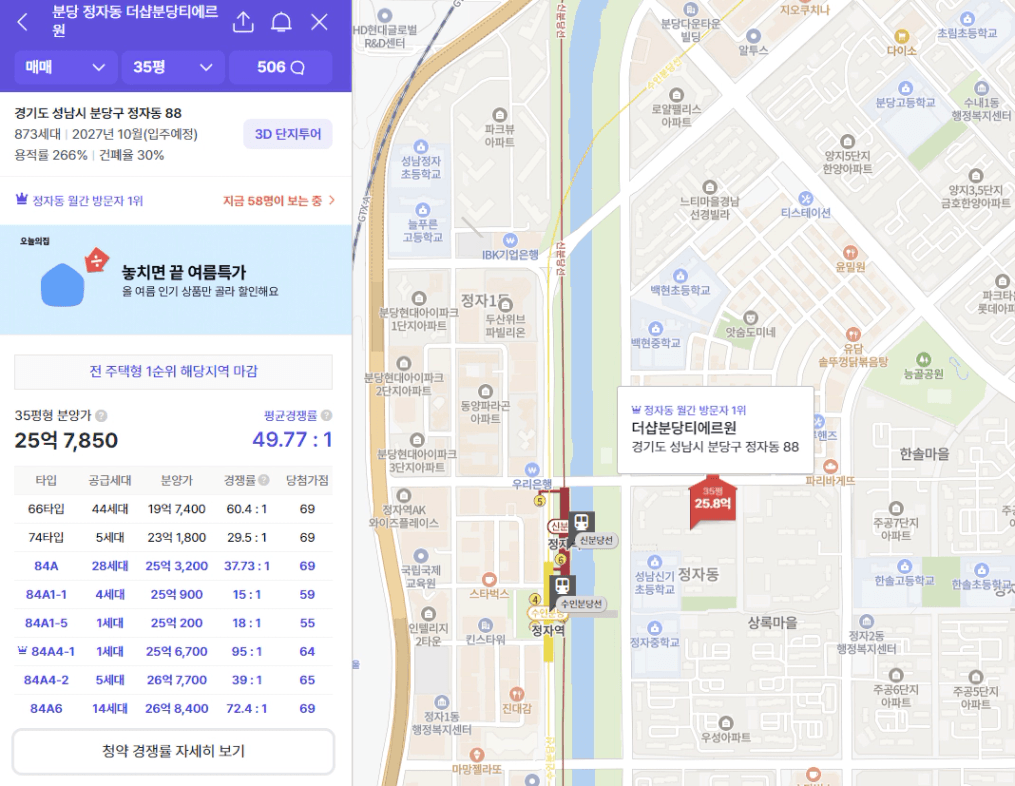Click the 더샵분당티에르원 map info popup
Viewport: 1015px width, 786px height.
tap(715, 430)
